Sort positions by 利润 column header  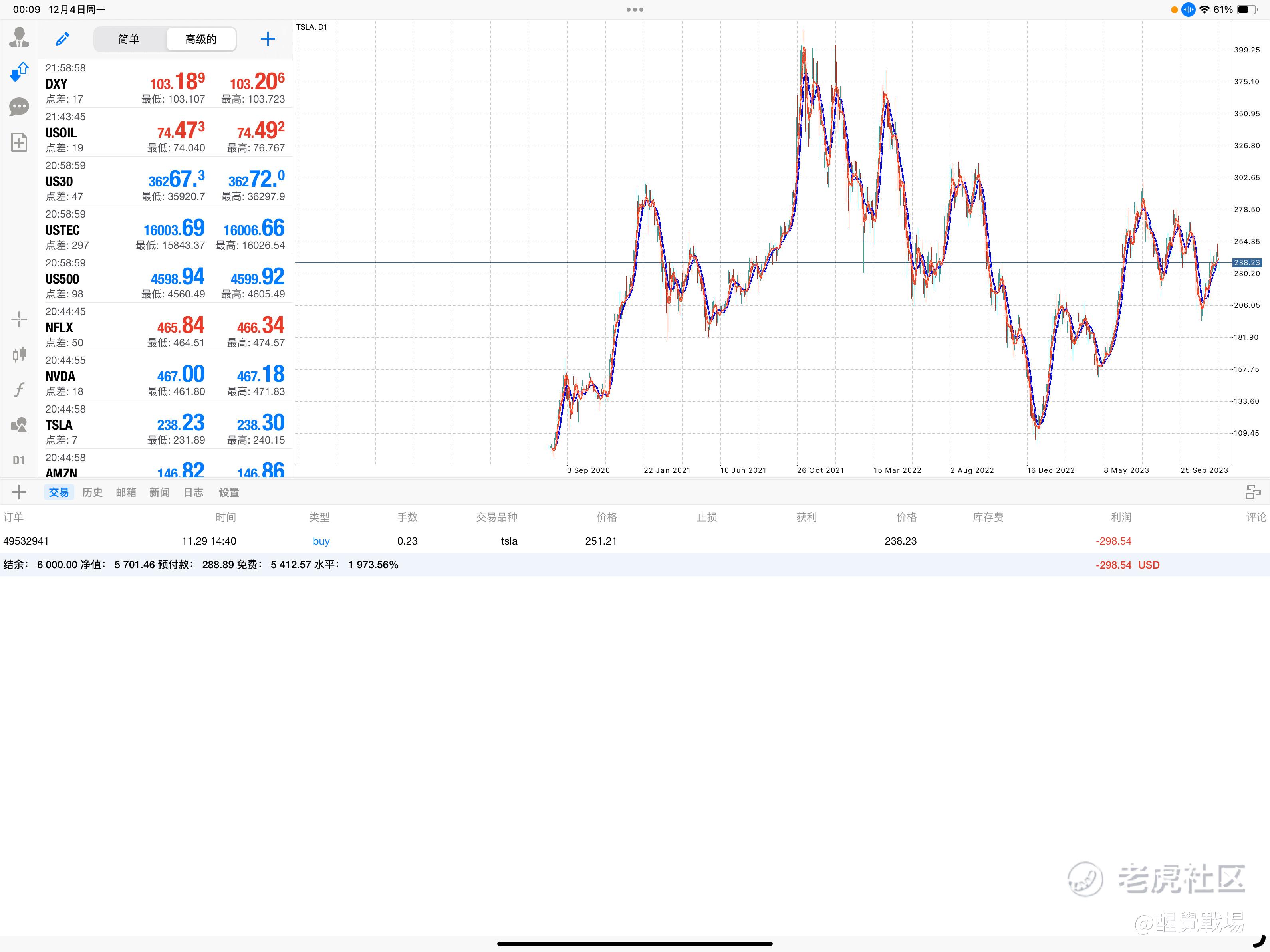tap(1121, 518)
